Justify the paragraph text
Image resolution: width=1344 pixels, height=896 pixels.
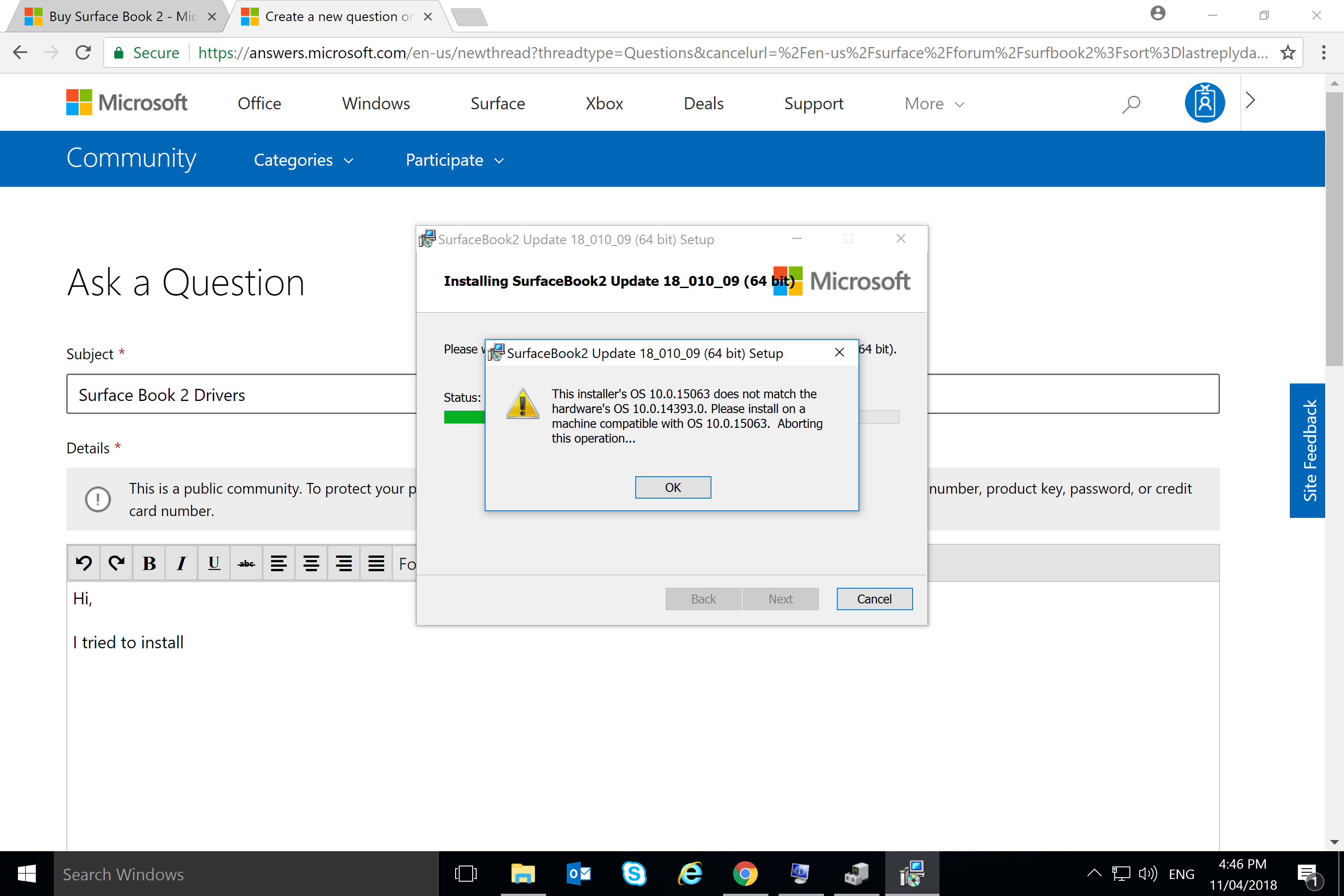pyautogui.click(x=376, y=564)
